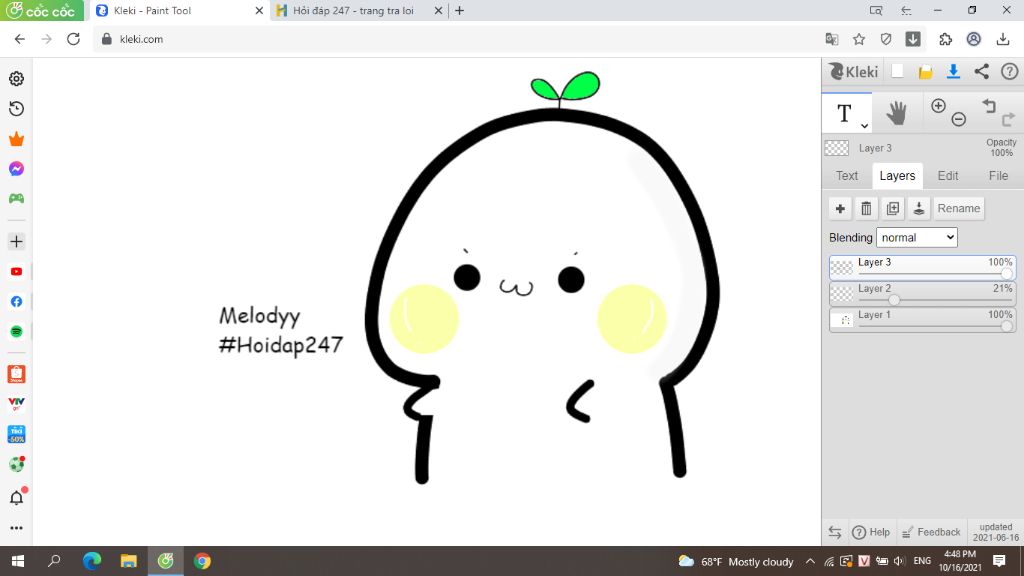Switch to the Hỏi đáp 247 browser tab
The height and width of the screenshot is (576, 1024).
click(353, 10)
